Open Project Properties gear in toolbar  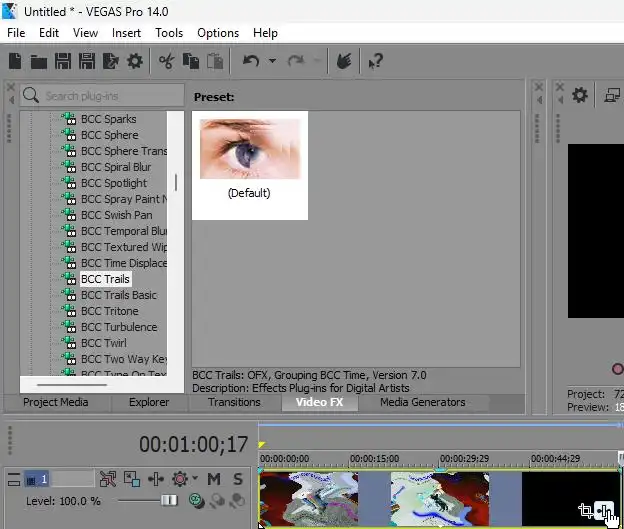point(135,61)
